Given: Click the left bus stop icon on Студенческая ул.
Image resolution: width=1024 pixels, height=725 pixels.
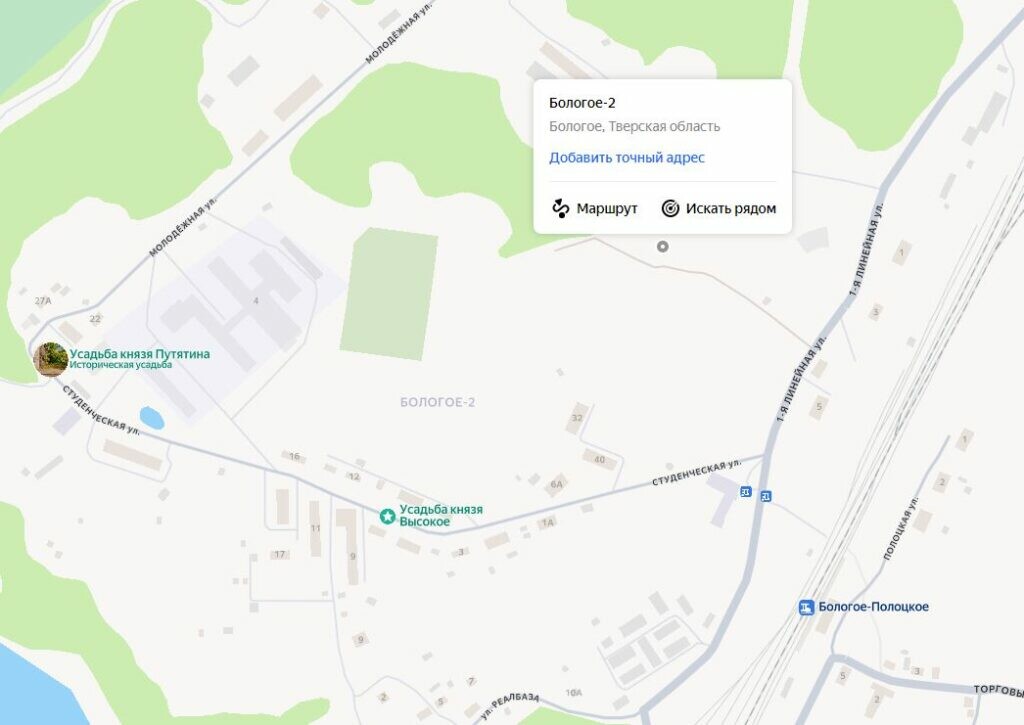Looking at the screenshot, I should click(x=746, y=492).
